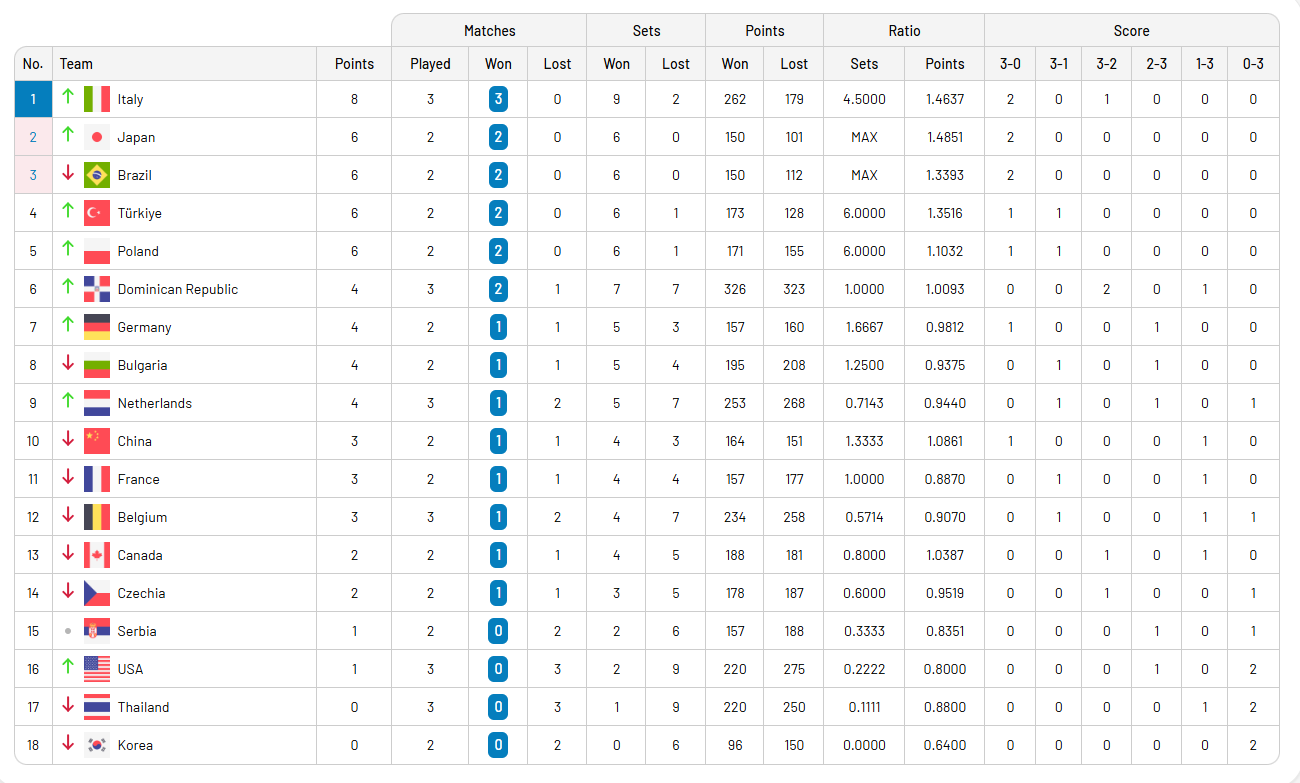Select the Team column header
Viewport: 1300px width, 783px height.
click(76, 64)
